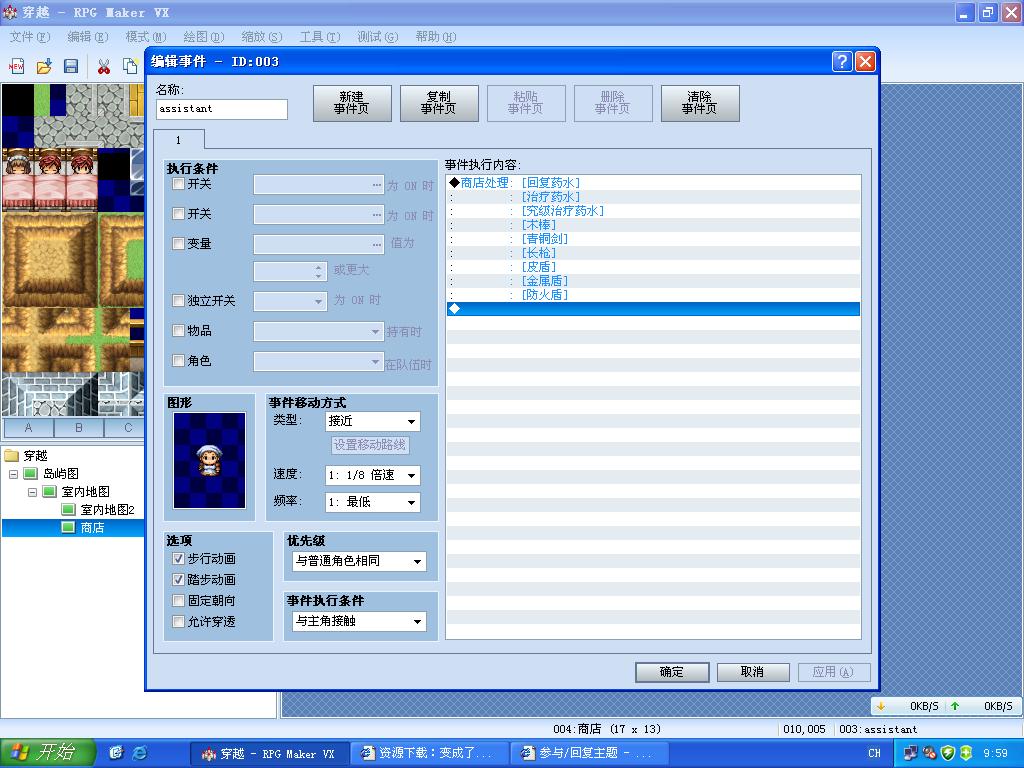Viewport: 1024px width, 768px height.
Task: Collapse the 室内地图 tree node
Action: click(32, 492)
